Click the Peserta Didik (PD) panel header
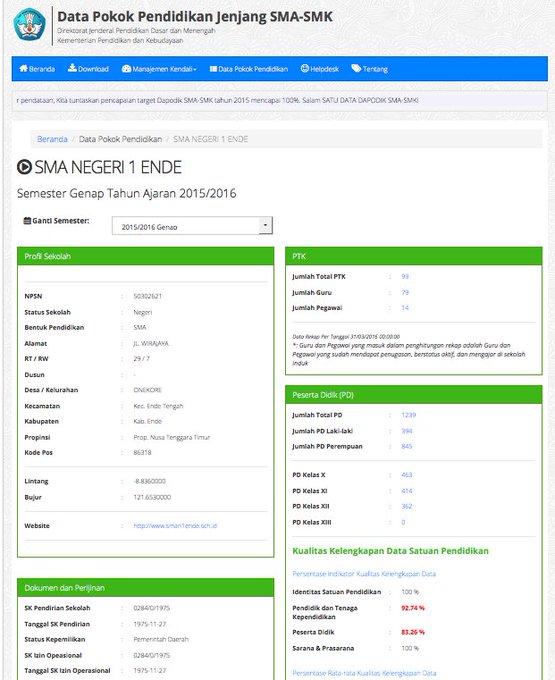This screenshot has height=680, width=555. [x=414, y=395]
